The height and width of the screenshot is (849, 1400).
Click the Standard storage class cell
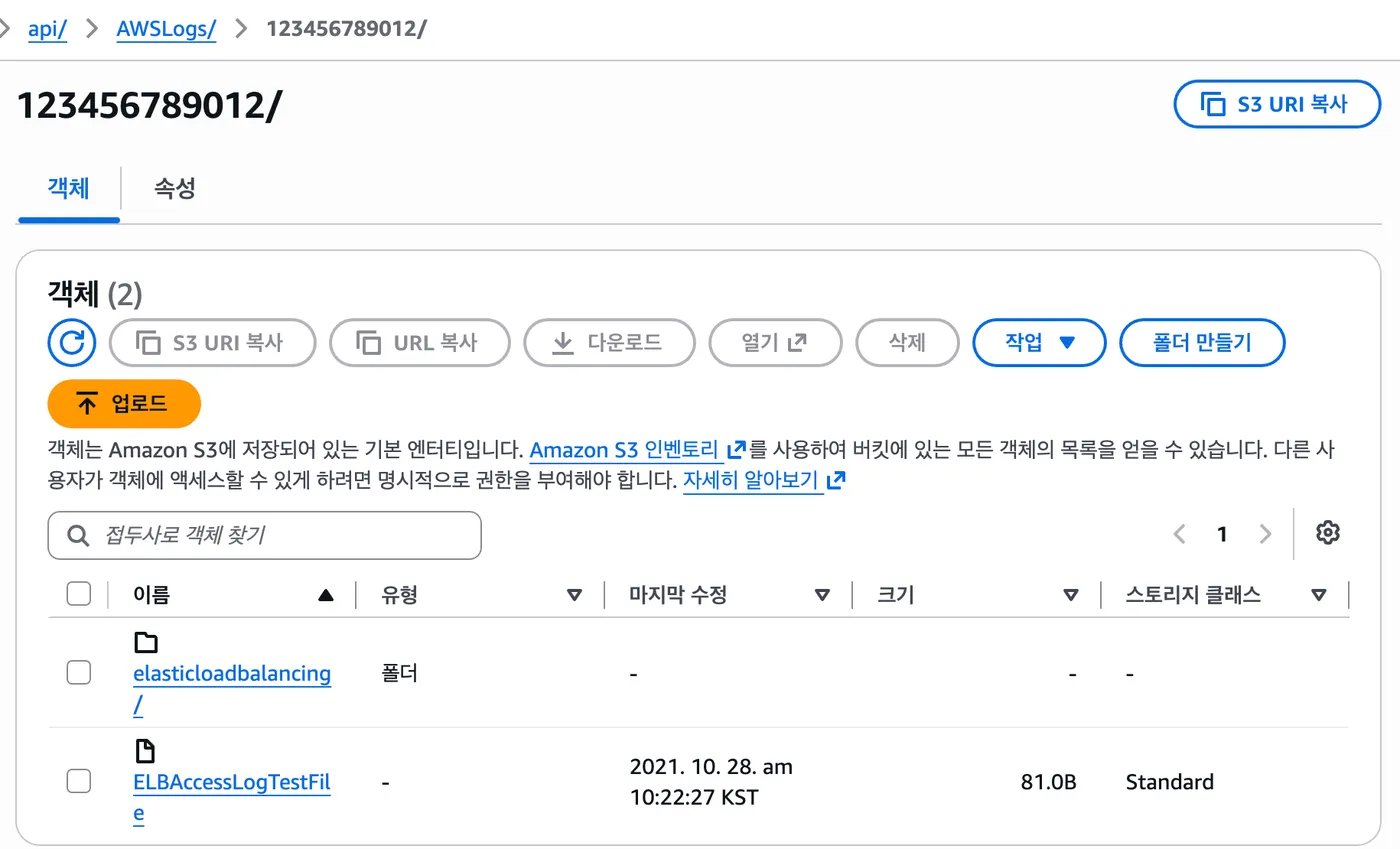[x=1170, y=782]
